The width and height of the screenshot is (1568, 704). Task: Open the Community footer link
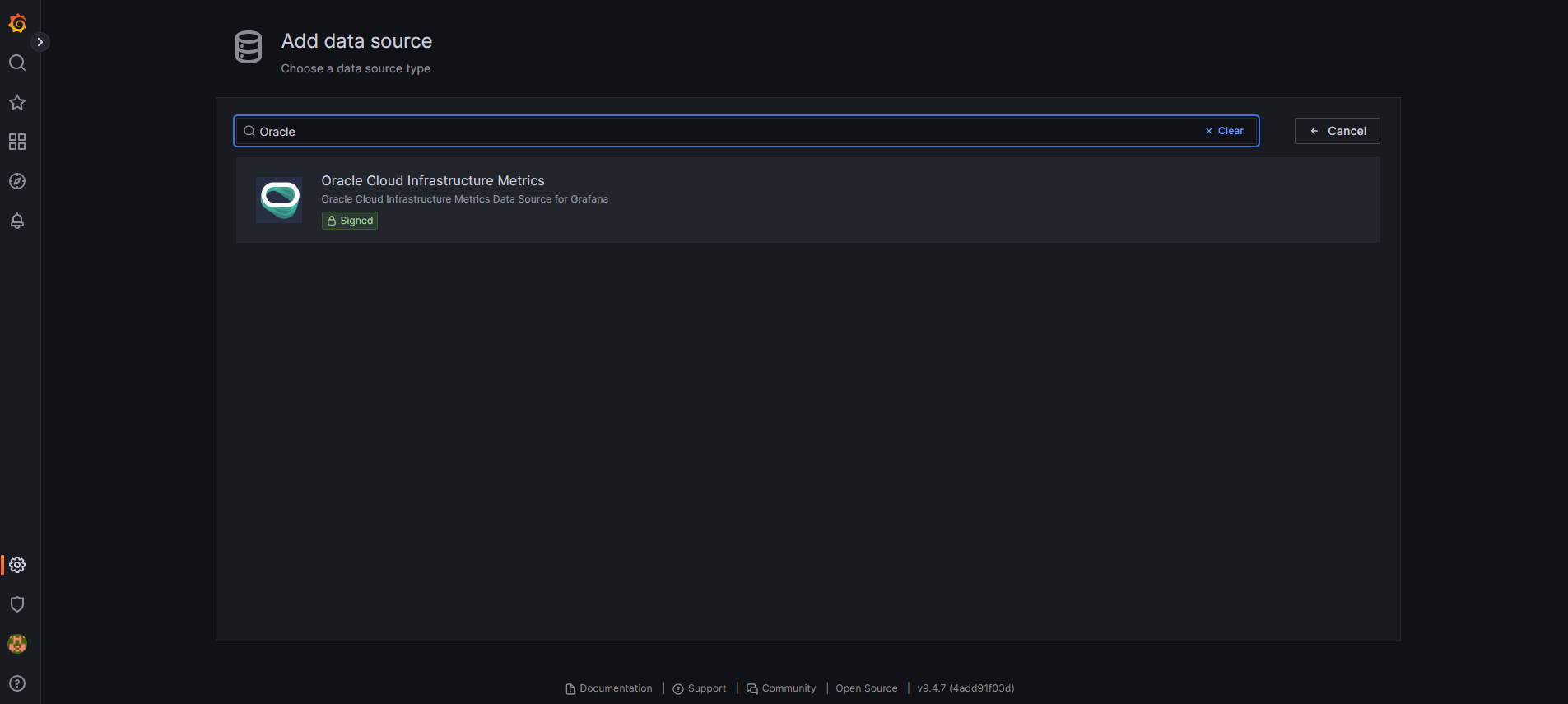point(781,688)
